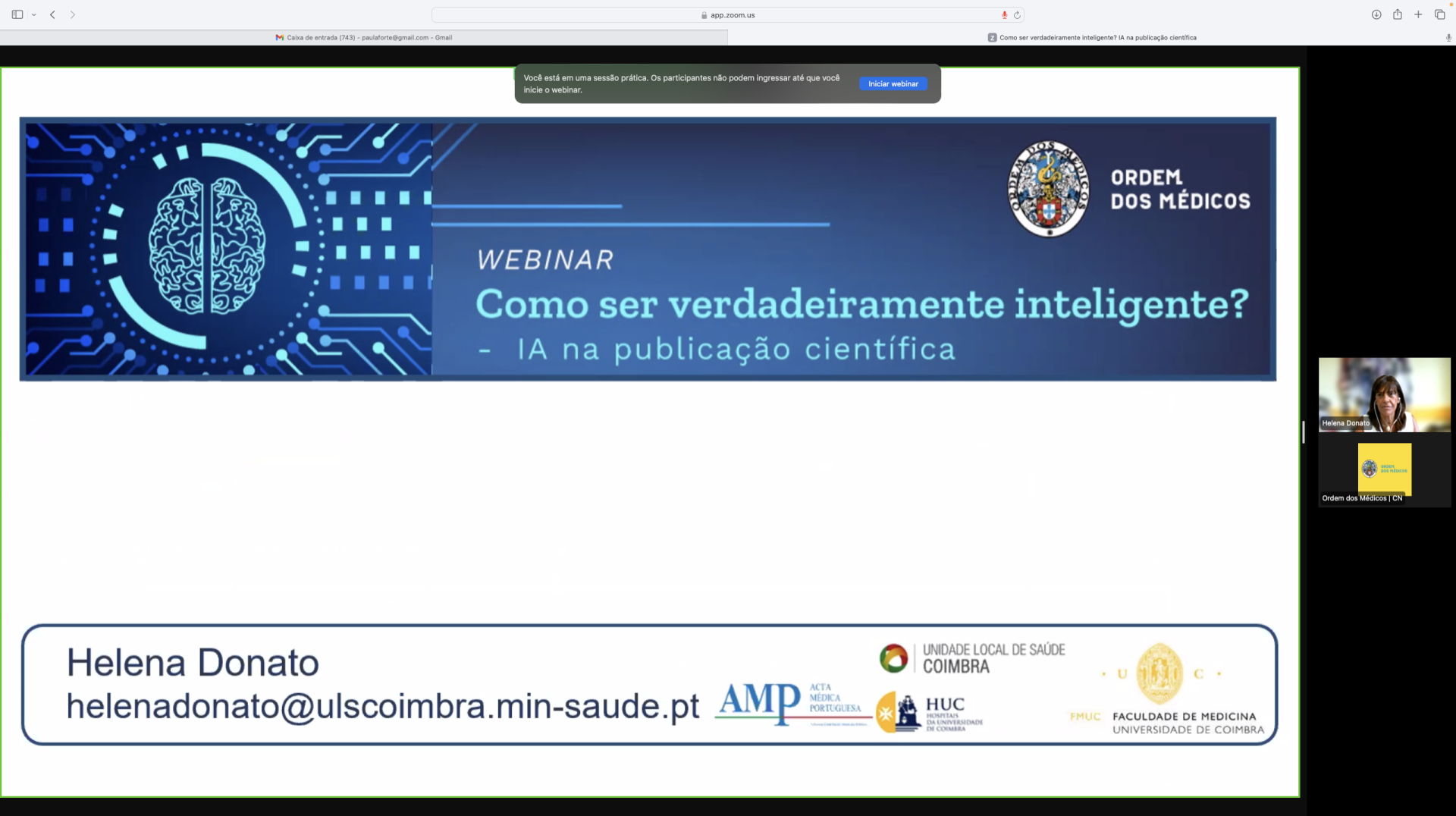Go forward with the browser forward arrow
Screen dimensions: 1456x816
[73, 14]
